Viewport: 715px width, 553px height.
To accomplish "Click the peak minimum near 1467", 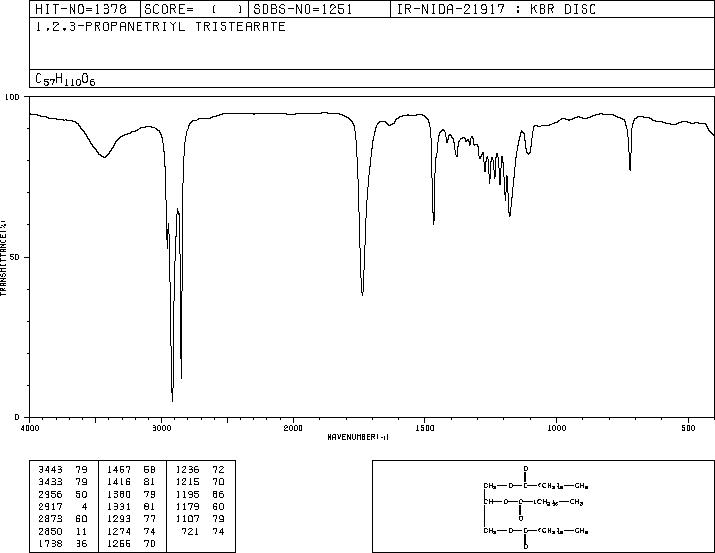I will (434, 222).
